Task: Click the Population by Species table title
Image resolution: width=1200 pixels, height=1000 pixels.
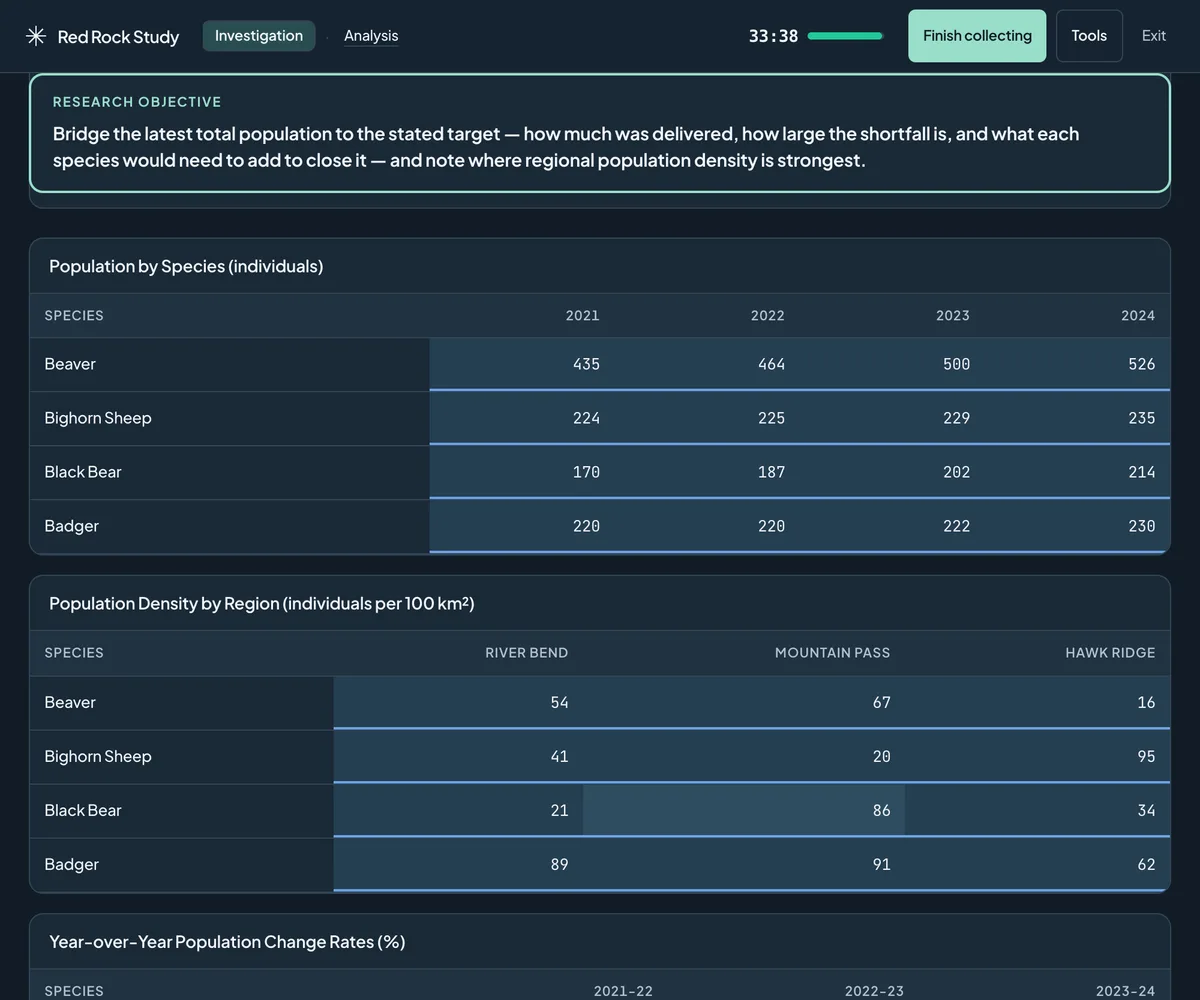Action: pos(186,266)
